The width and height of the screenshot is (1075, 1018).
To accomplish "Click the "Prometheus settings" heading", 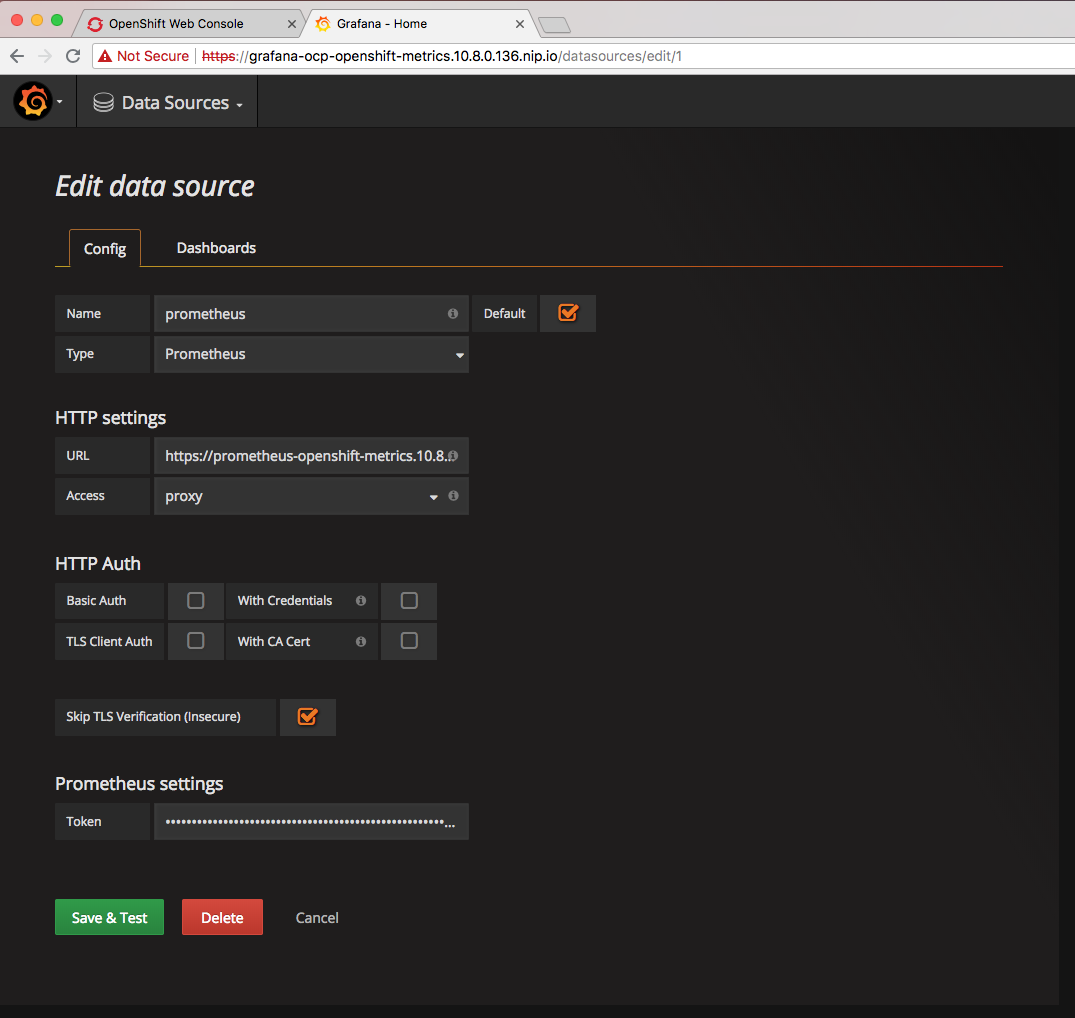I will pos(139,784).
